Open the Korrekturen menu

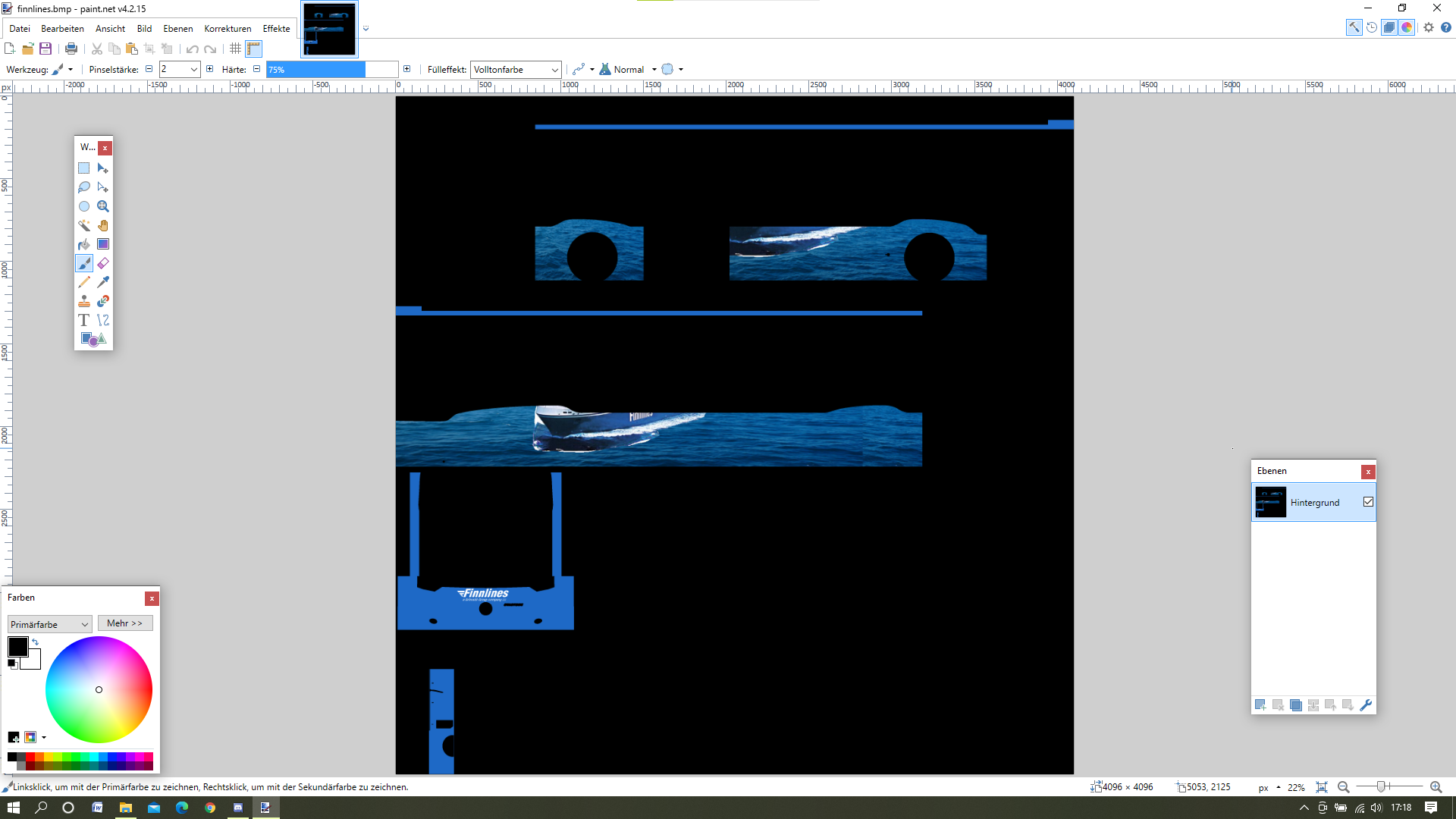(227, 29)
